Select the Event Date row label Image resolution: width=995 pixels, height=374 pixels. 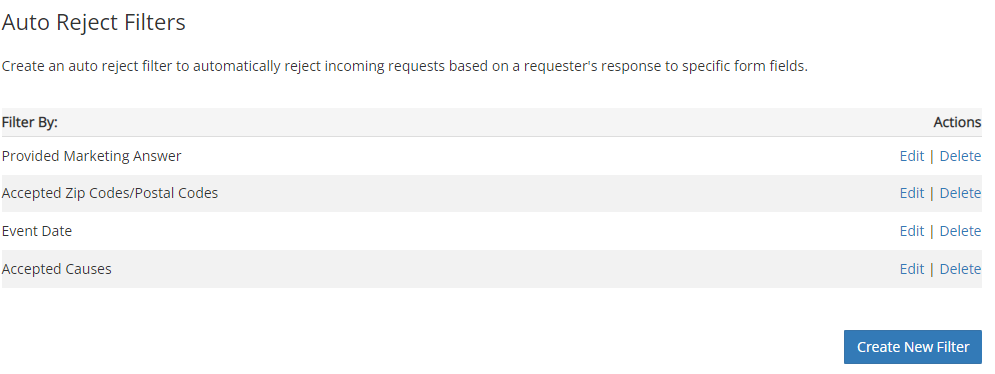pyautogui.click(x=37, y=231)
